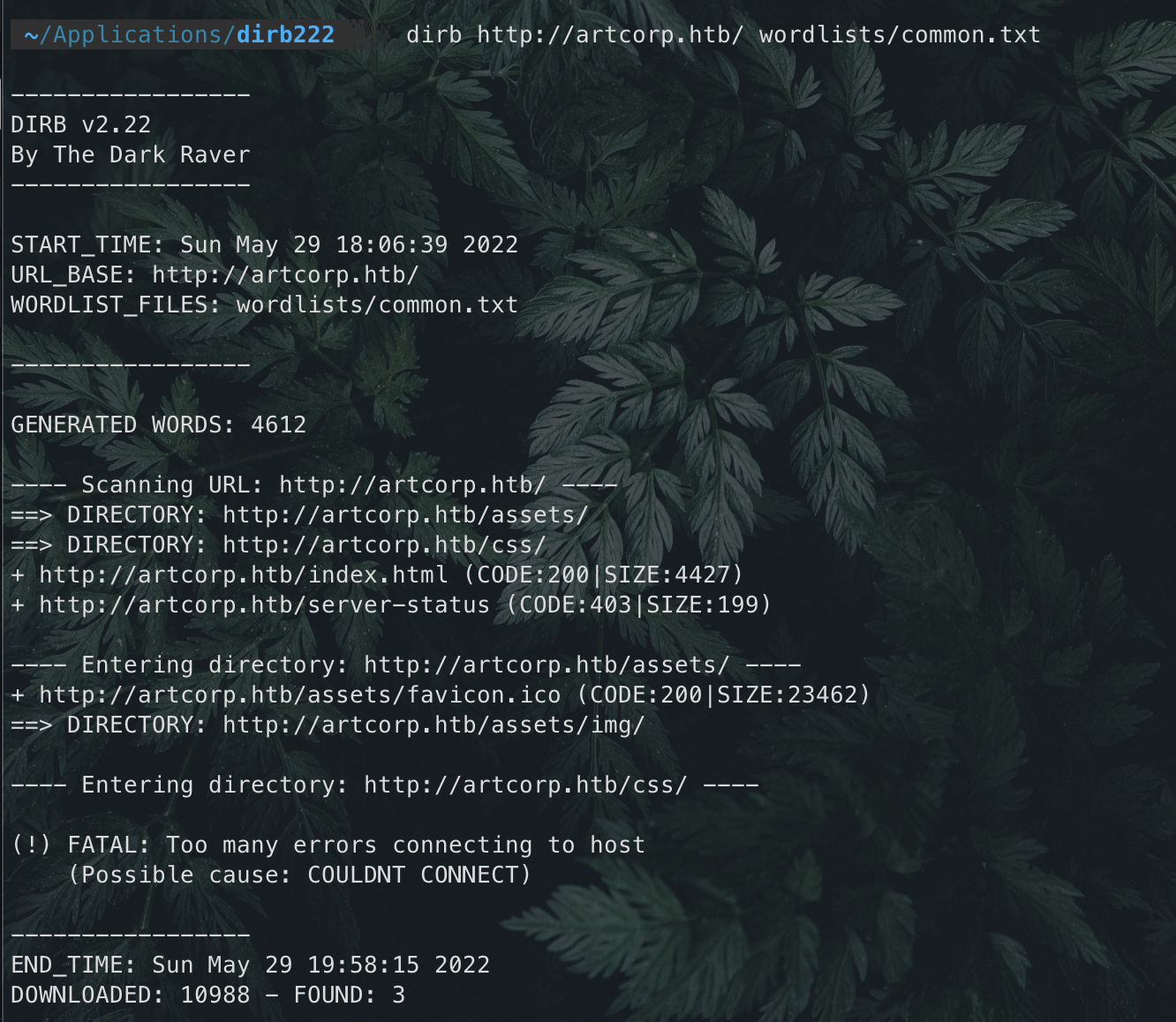Screen dimensions: 1176x1022
Task: Open the artcorp.htb/server-status URL
Action: click(265, 605)
